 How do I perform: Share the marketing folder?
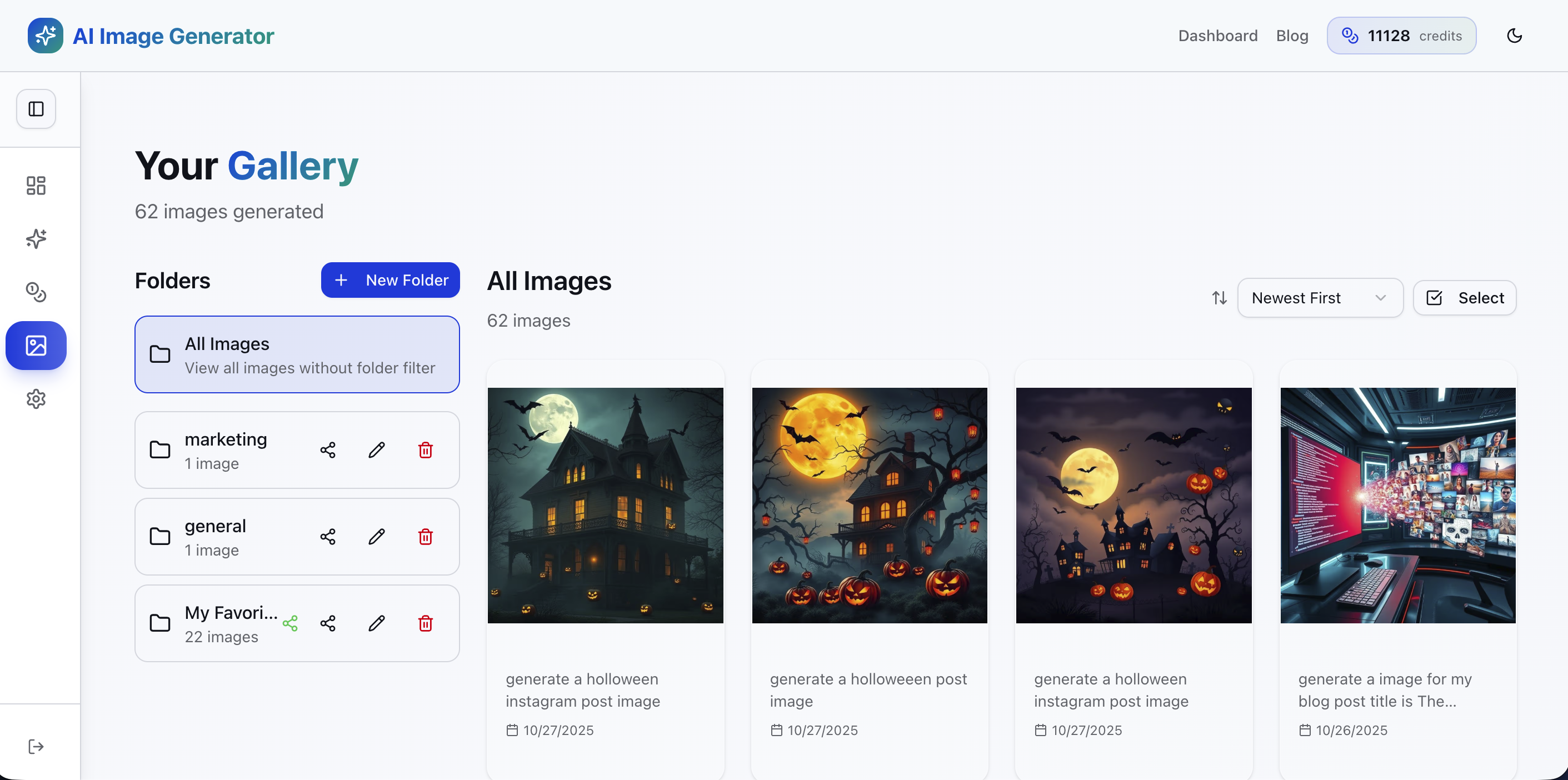327,450
